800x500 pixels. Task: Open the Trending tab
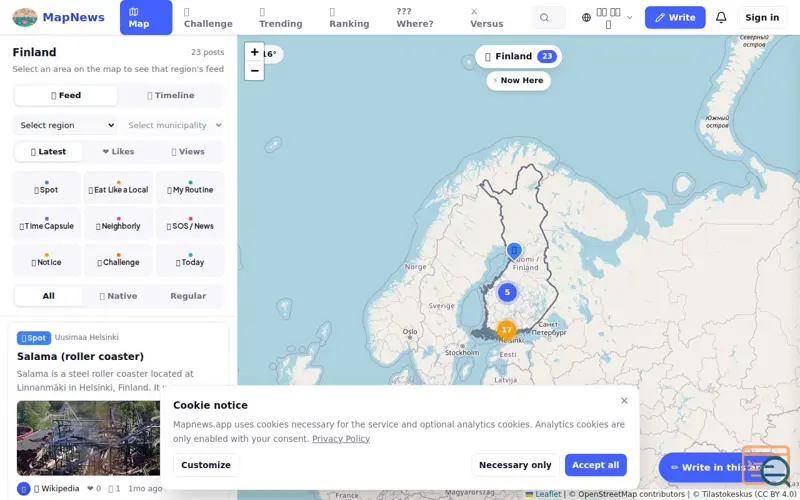point(280,17)
